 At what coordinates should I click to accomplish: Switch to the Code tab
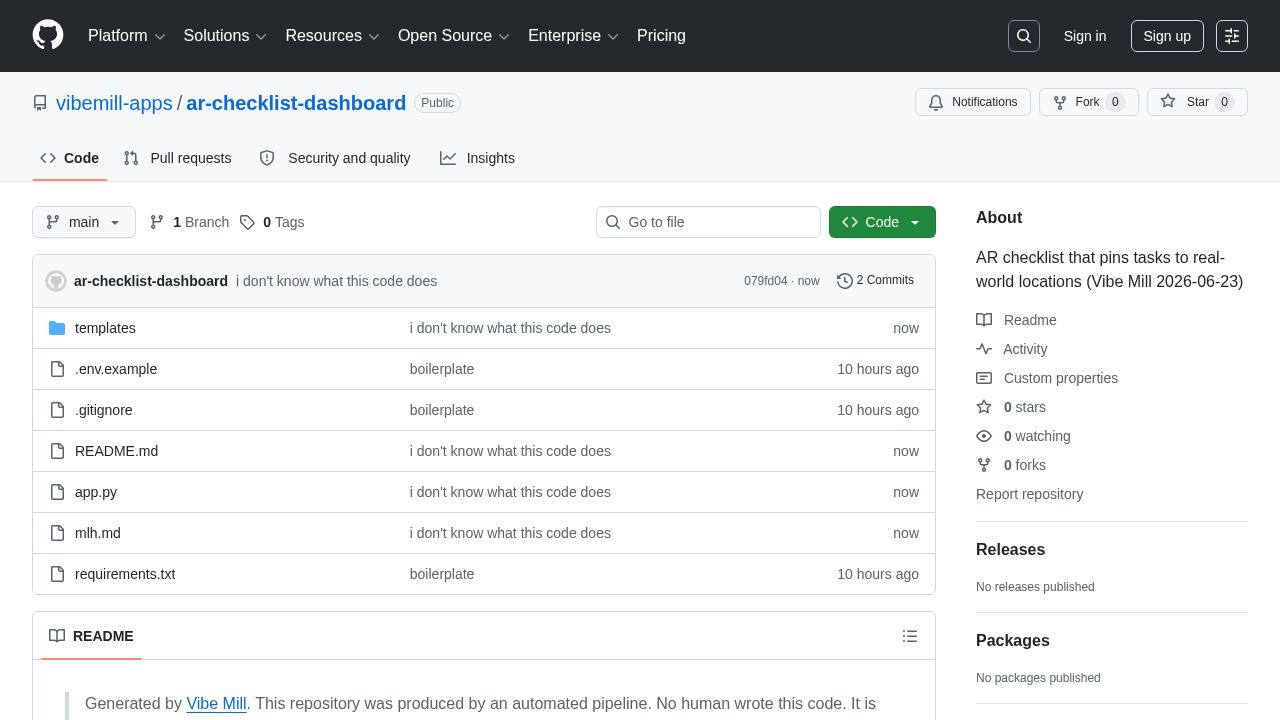click(x=70, y=158)
